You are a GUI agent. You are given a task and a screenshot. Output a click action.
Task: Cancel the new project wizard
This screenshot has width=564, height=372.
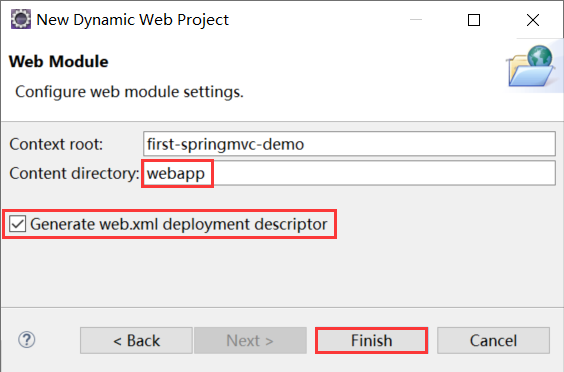coord(493,340)
